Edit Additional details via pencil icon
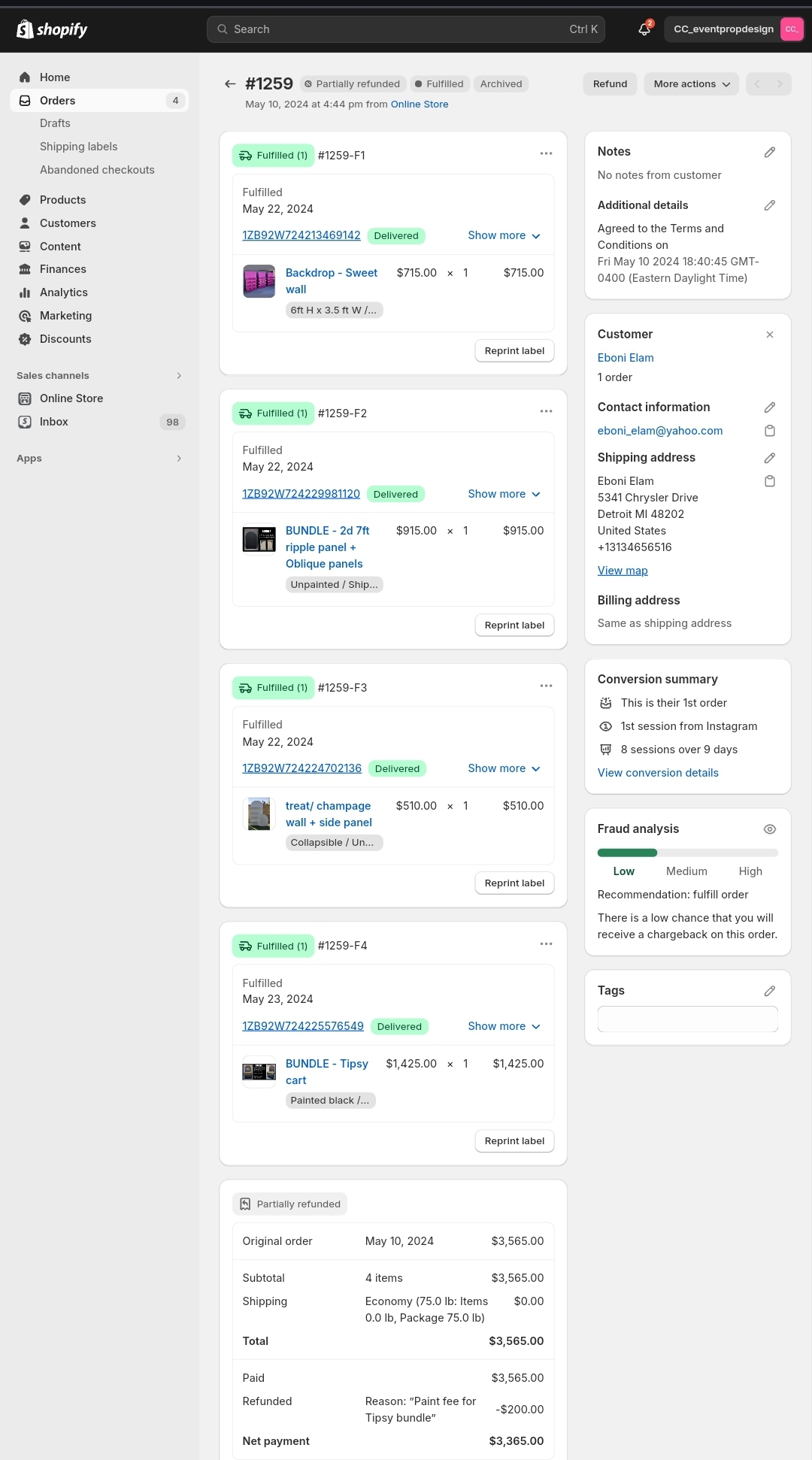Screen dimensions: 812x1460 point(770,205)
